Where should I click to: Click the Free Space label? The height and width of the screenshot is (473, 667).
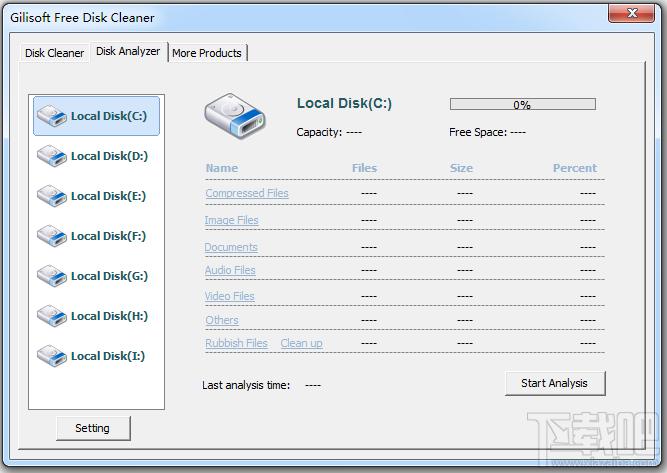pos(478,132)
